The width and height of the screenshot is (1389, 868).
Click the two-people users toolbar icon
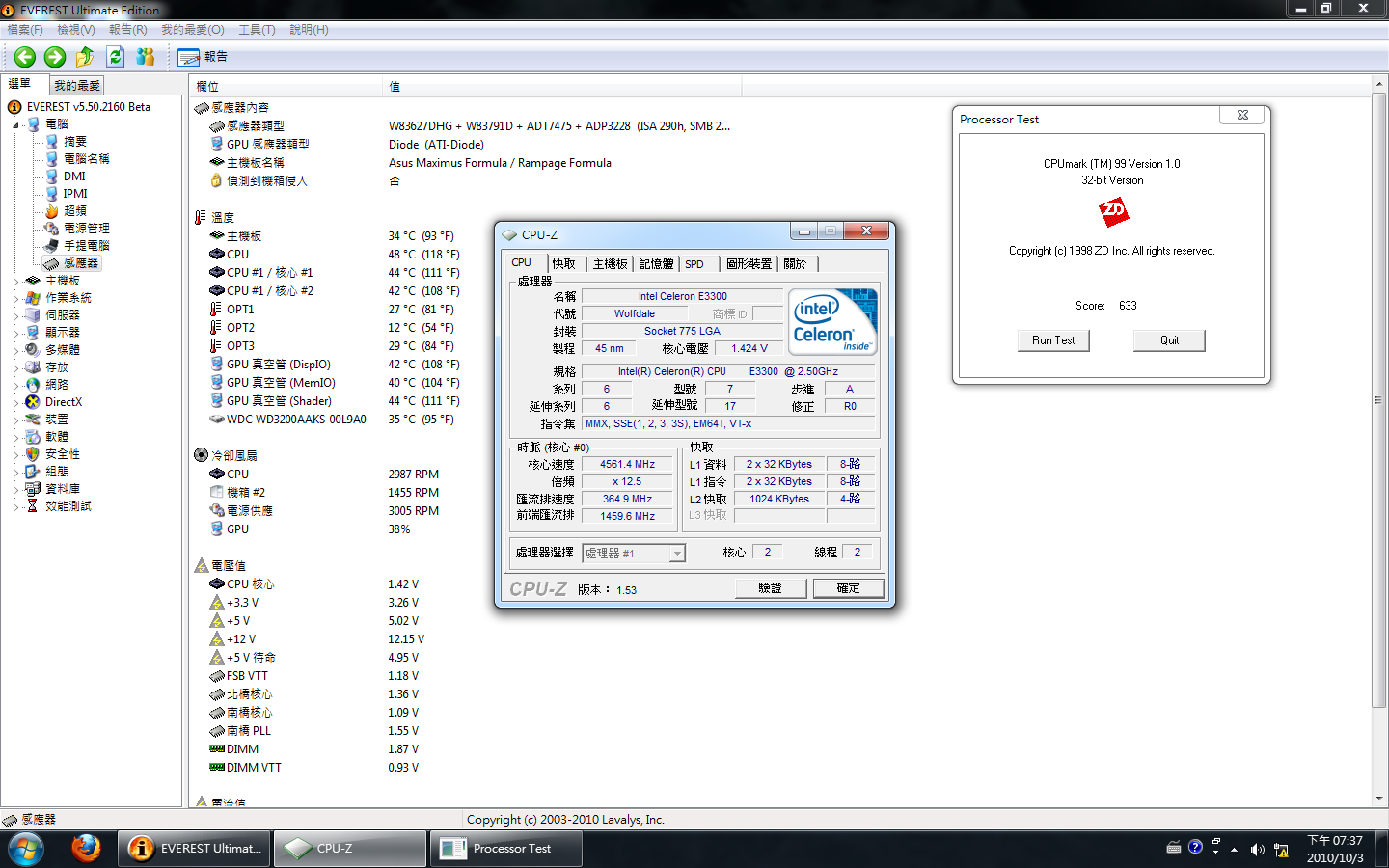[146, 57]
